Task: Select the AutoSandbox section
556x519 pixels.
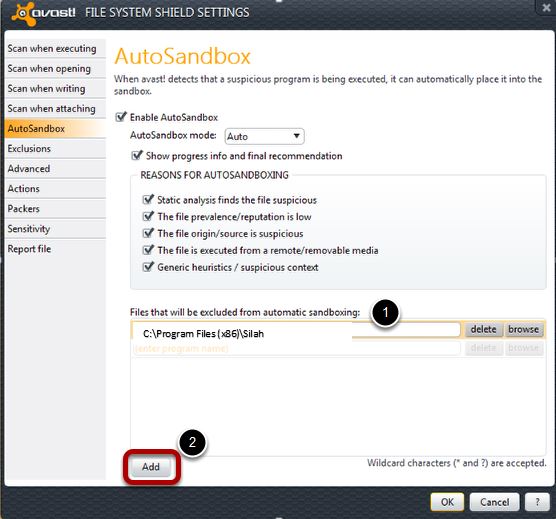Action: 56,129
